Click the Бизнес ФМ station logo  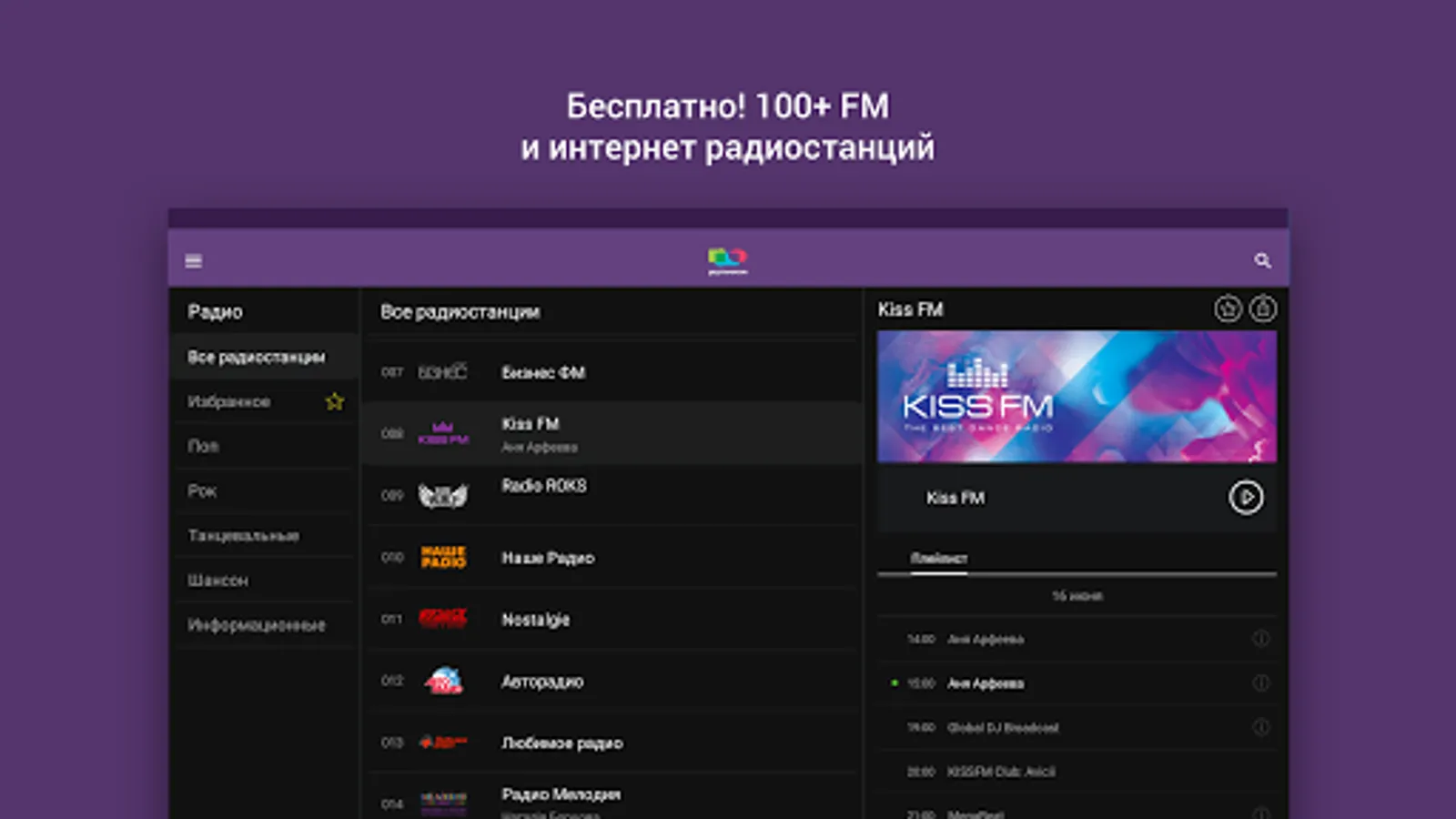442,372
